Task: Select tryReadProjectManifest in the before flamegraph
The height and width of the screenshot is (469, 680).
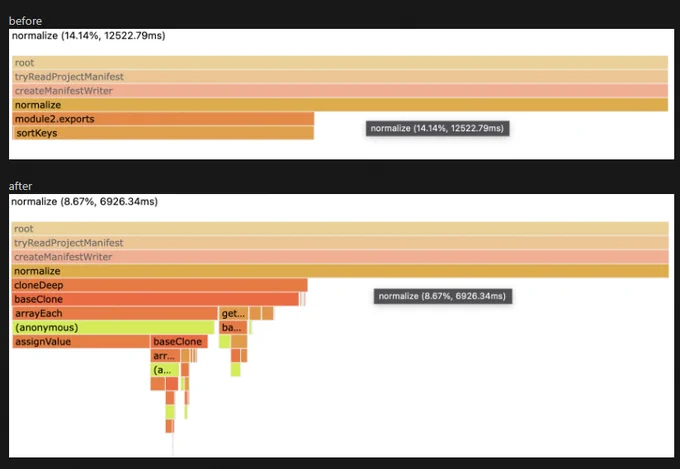Action: 340,77
